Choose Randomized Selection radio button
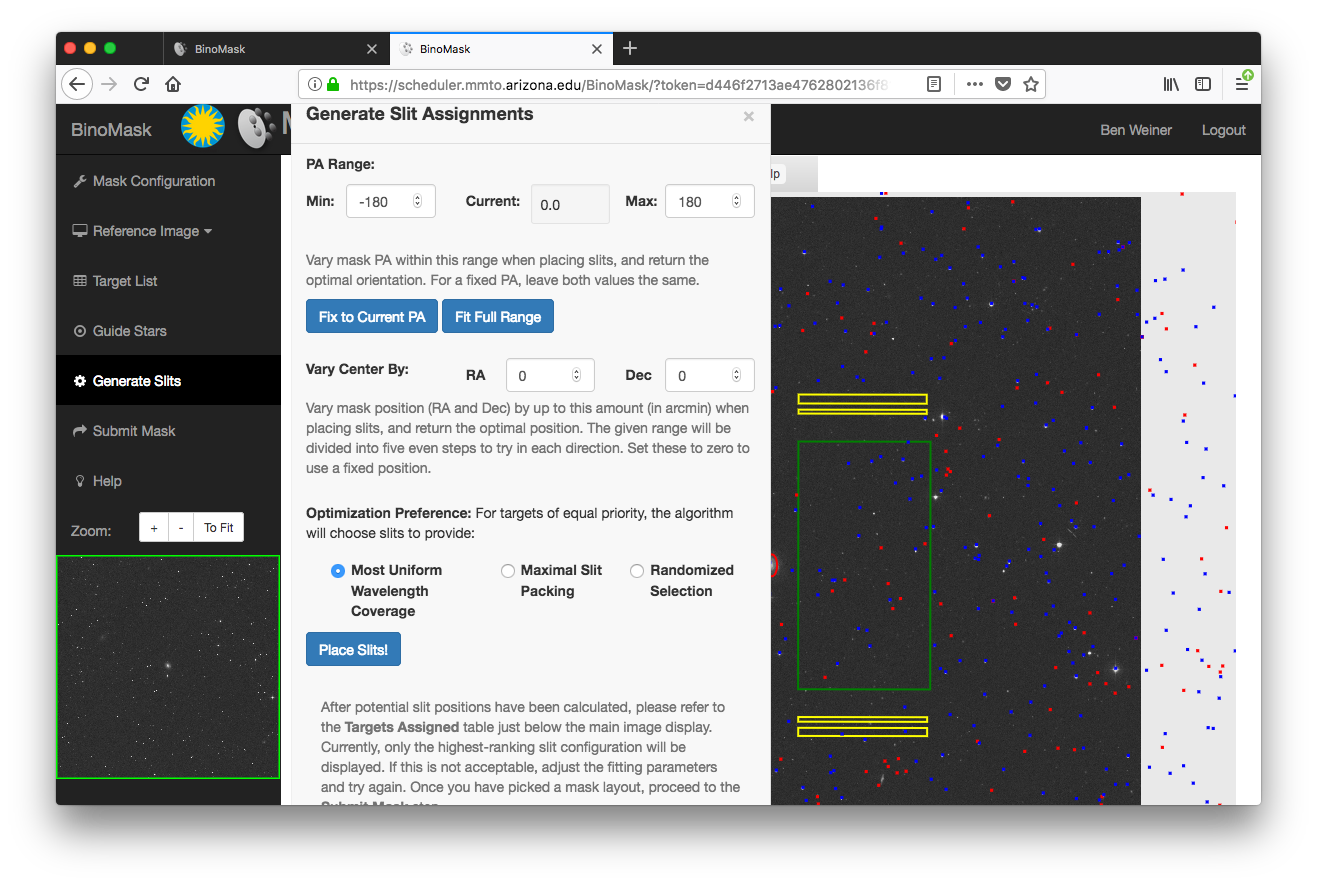Screen dimensions: 1317x885 click(x=637, y=570)
